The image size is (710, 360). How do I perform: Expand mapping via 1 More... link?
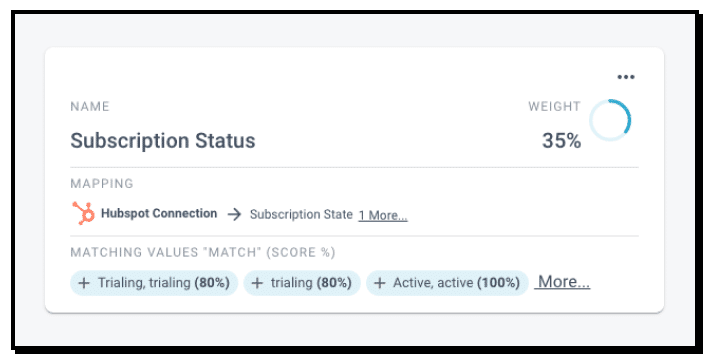click(x=383, y=215)
